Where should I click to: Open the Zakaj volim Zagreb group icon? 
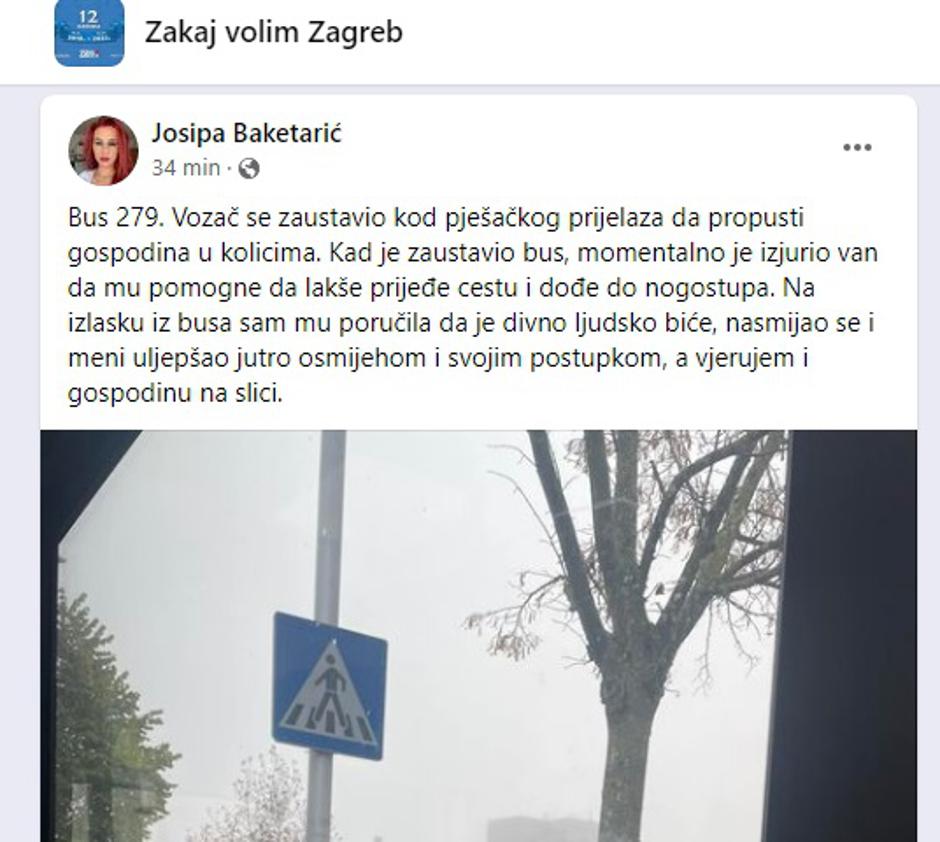(89, 32)
